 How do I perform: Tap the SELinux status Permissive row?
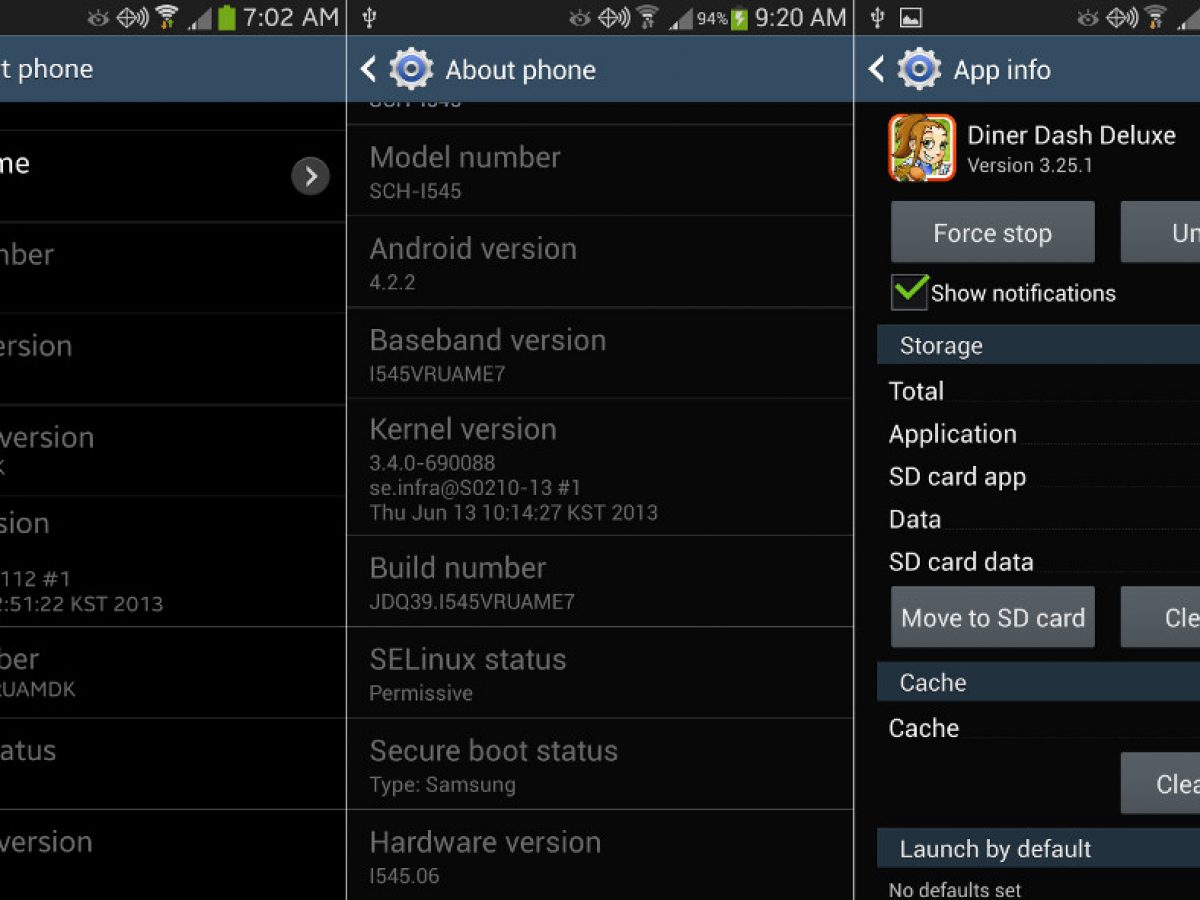pyautogui.click(x=600, y=673)
